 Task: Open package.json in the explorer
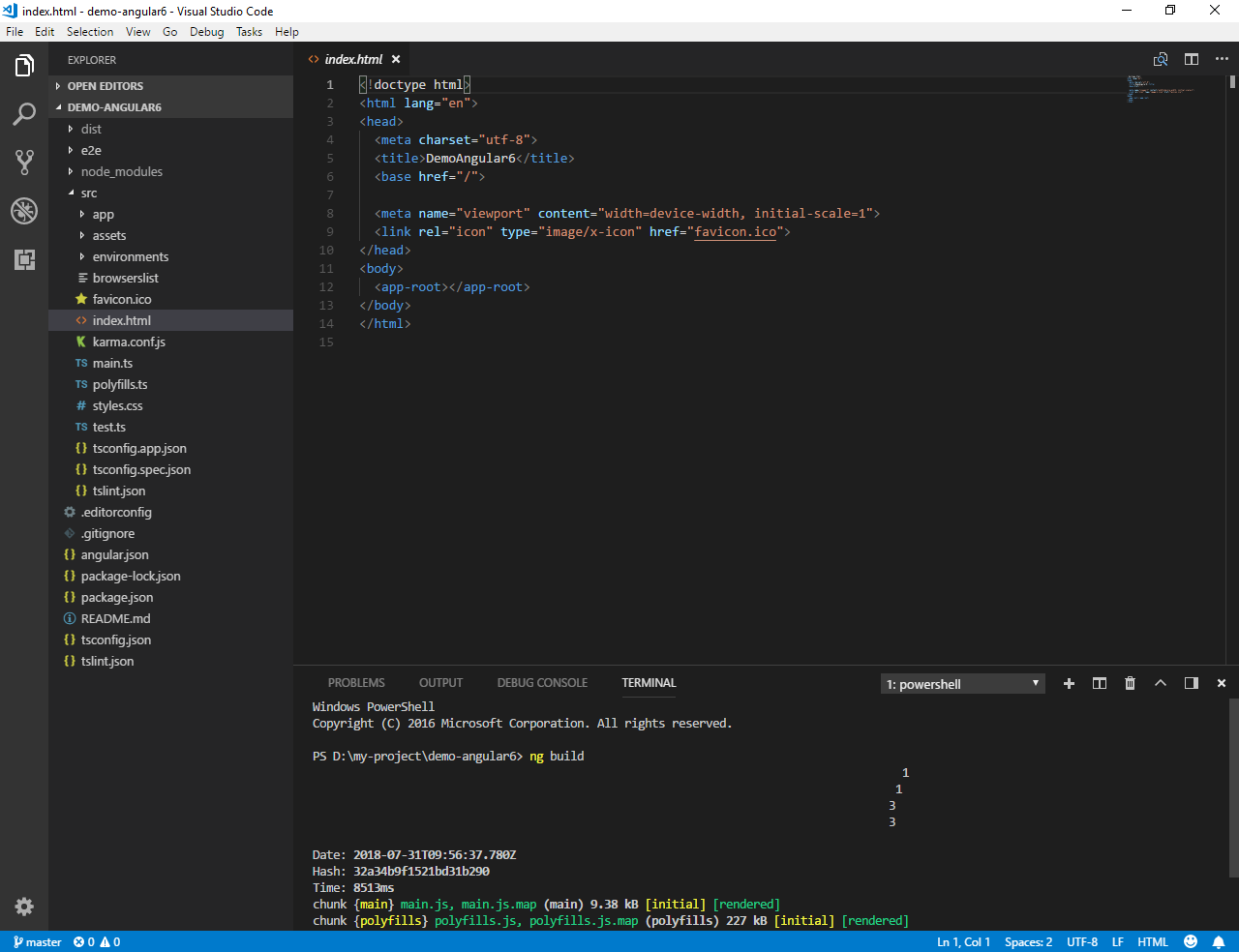coord(170,597)
